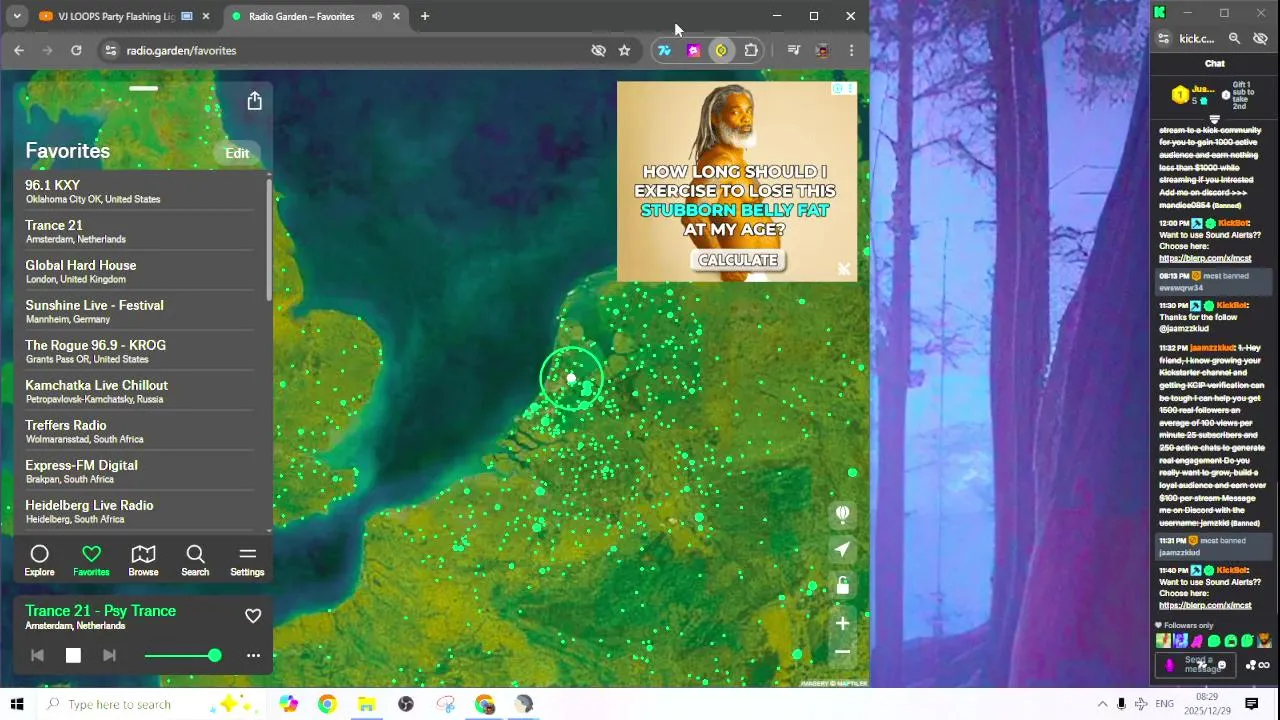Open the yellow circular arrows extension

click(x=721, y=50)
